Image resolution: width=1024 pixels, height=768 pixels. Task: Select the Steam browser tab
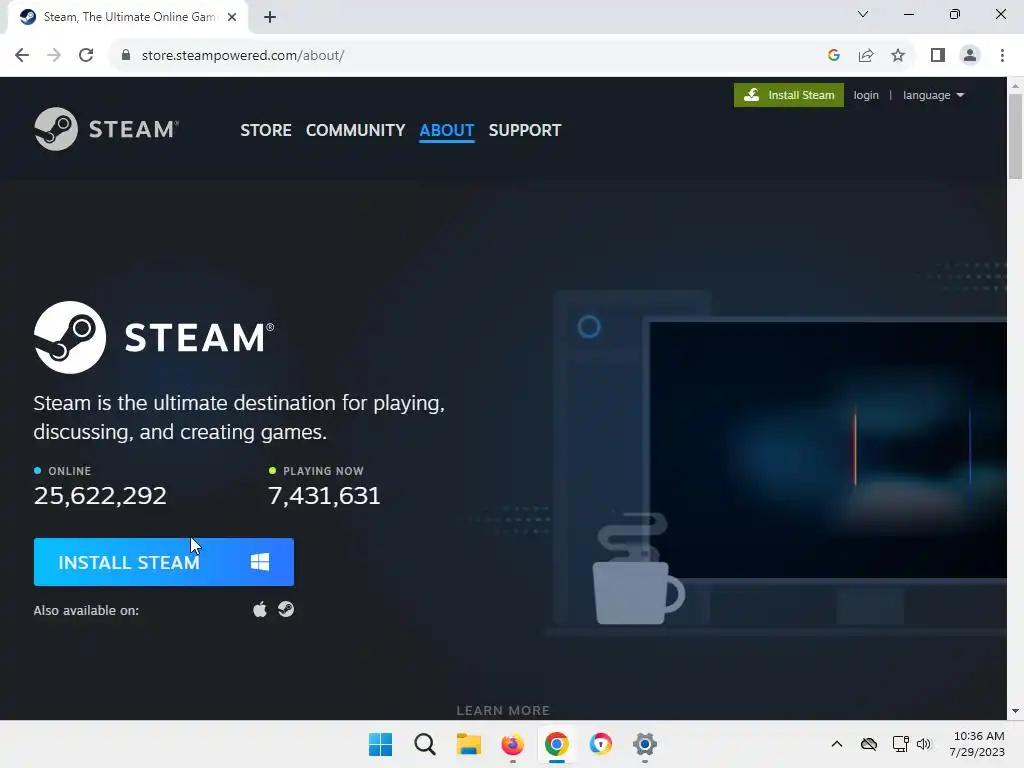tap(127, 18)
